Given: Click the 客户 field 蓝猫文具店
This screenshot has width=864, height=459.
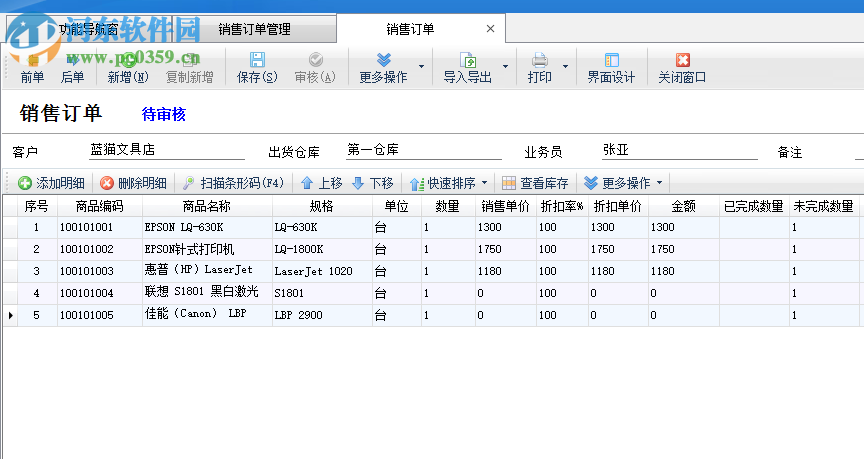Looking at the screenshot, I should (x=166, y=150).
